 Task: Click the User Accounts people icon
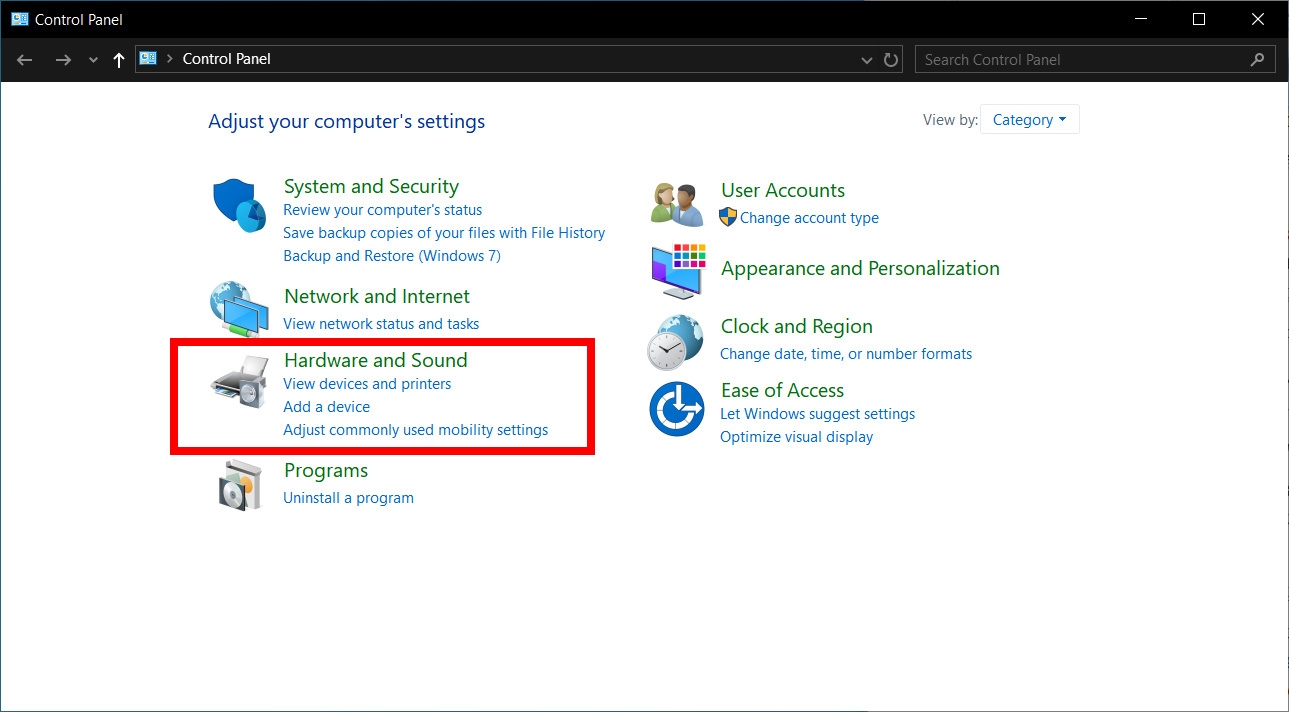coord(677,204)
